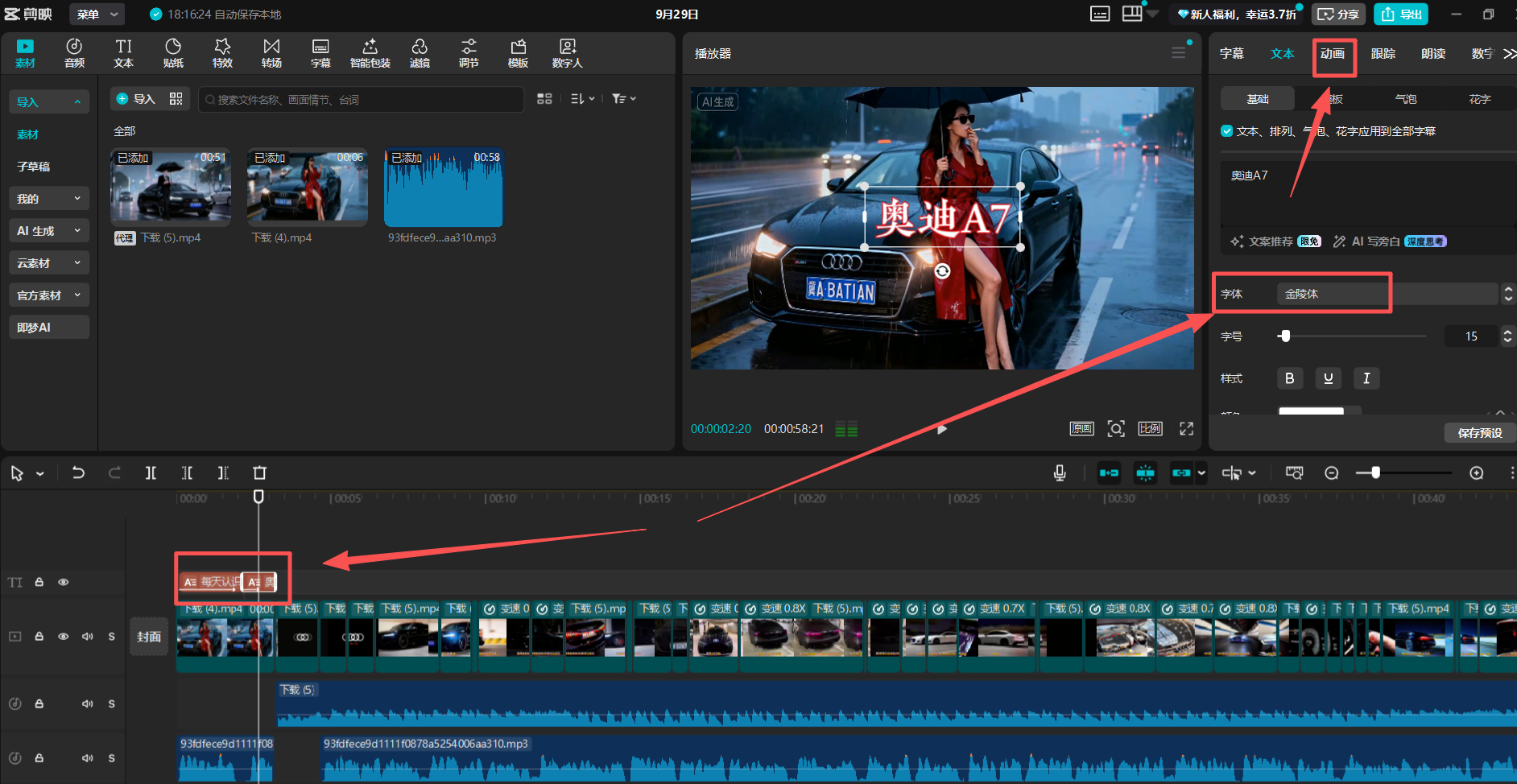Click the 保存预设 save preset button
1517x784 pixels.
click(x=1479, y=433)
